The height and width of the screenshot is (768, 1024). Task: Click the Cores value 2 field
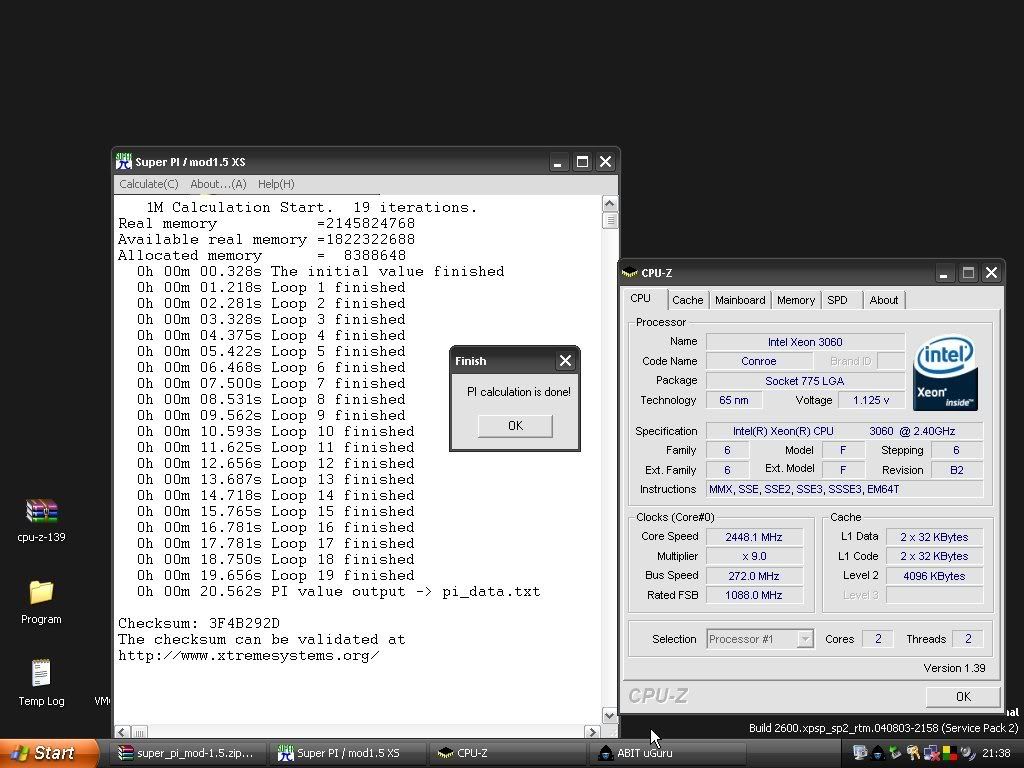878,639
